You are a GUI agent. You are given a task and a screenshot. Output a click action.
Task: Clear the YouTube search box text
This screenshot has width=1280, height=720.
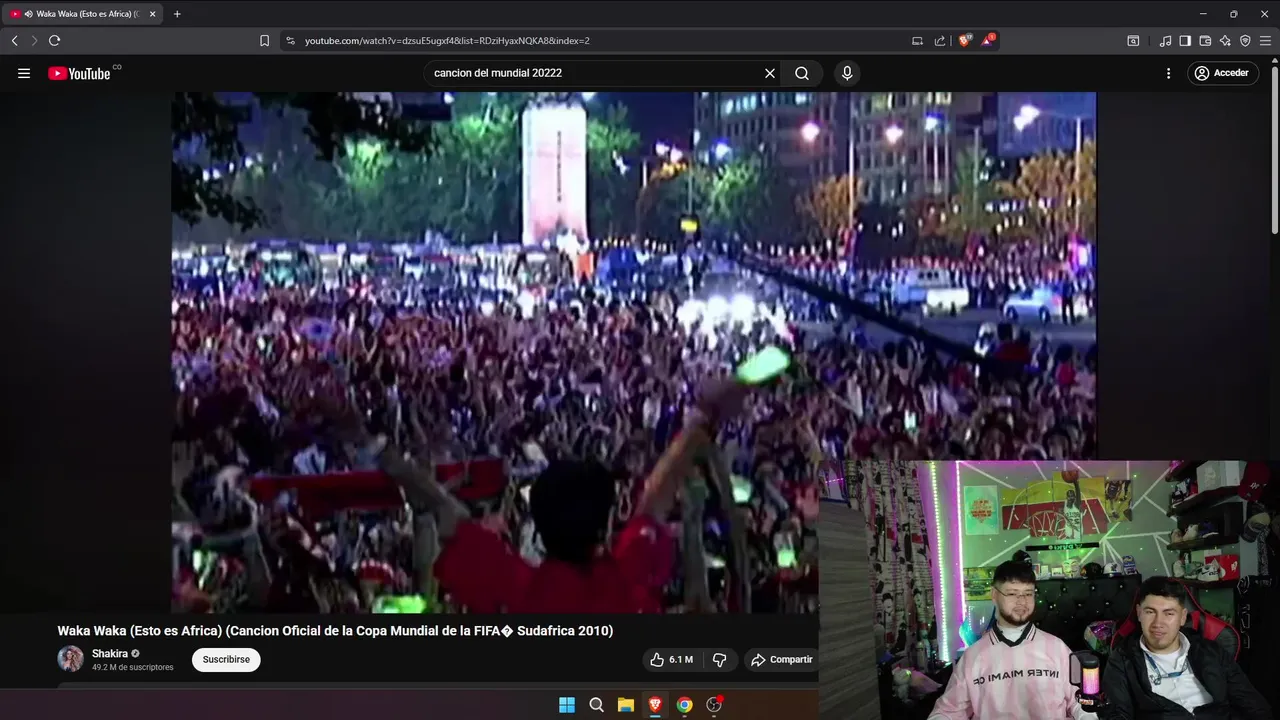(770, 73)
